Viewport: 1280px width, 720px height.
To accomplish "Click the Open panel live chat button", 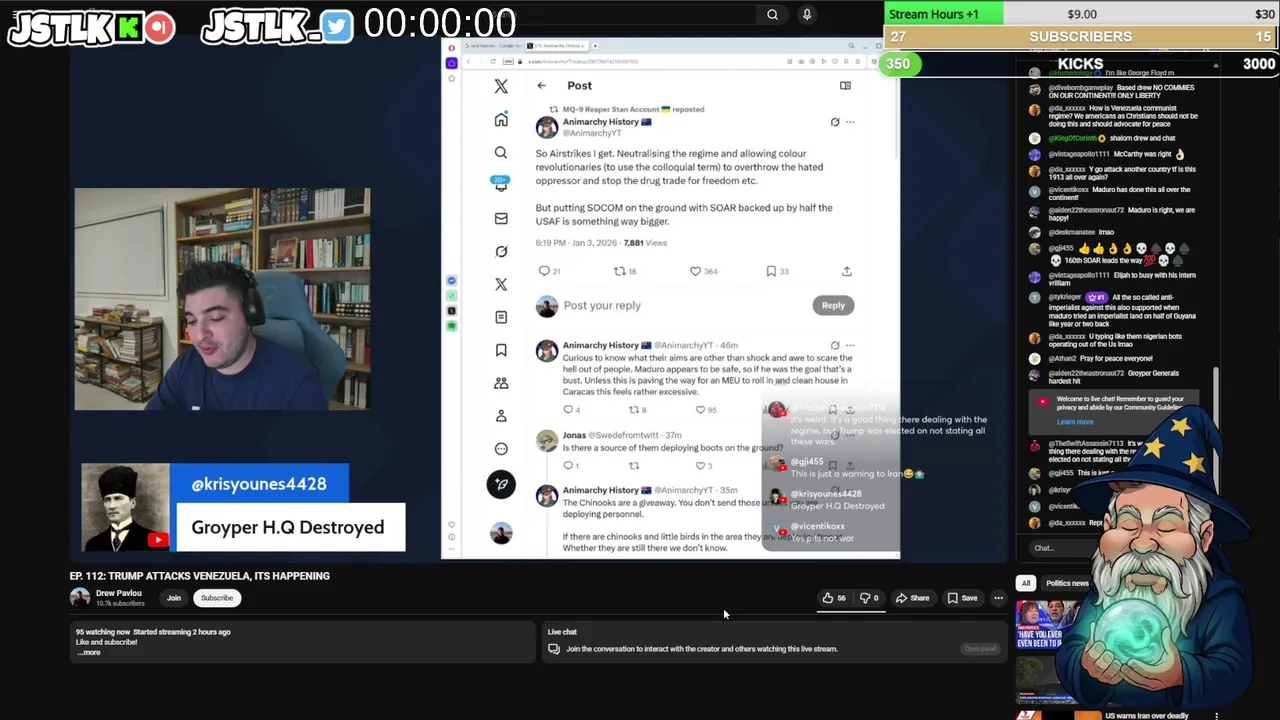I will point(980,649).
